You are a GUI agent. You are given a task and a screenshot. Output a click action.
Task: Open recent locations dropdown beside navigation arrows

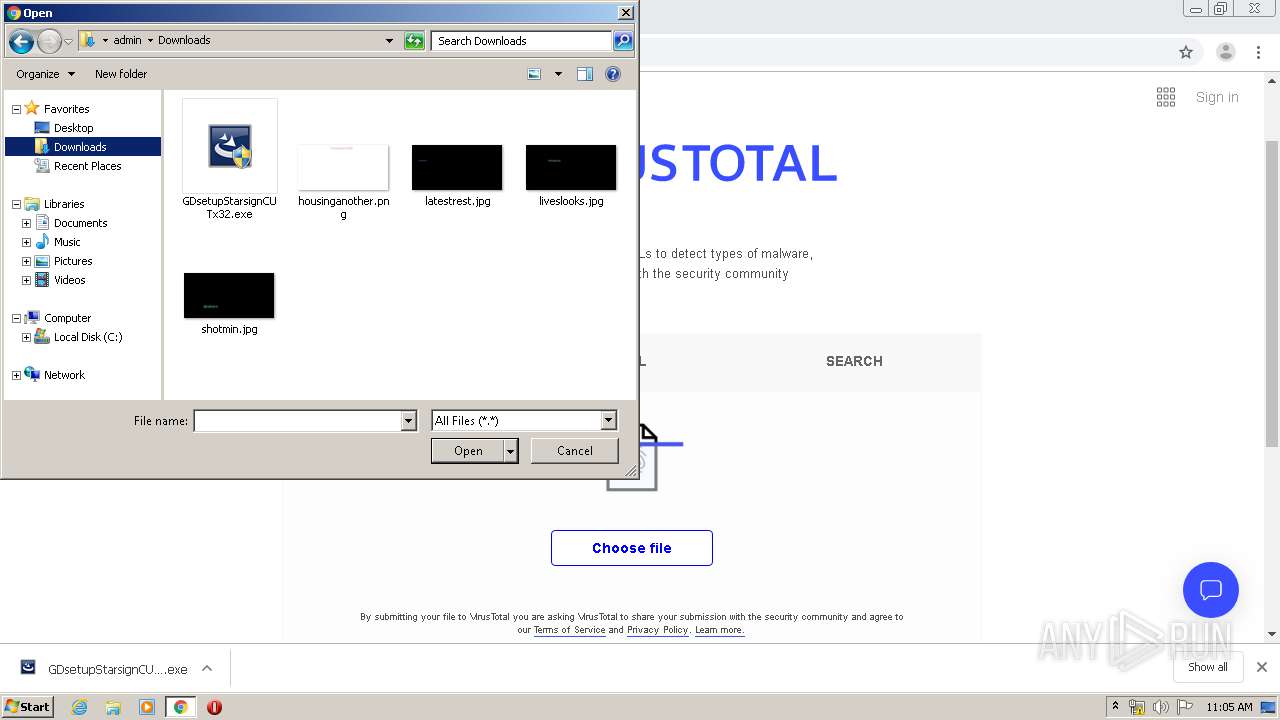click(68, 41)
